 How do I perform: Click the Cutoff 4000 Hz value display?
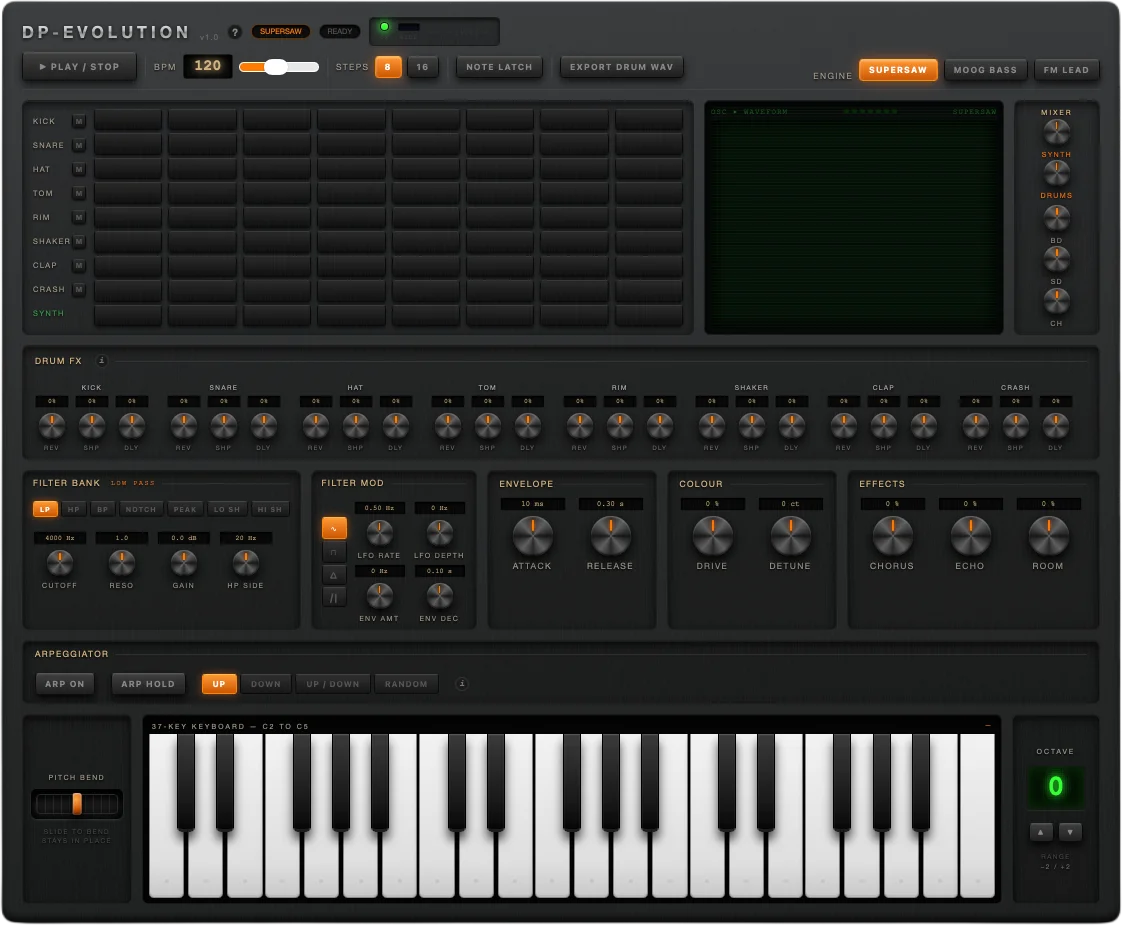[59, 537]
